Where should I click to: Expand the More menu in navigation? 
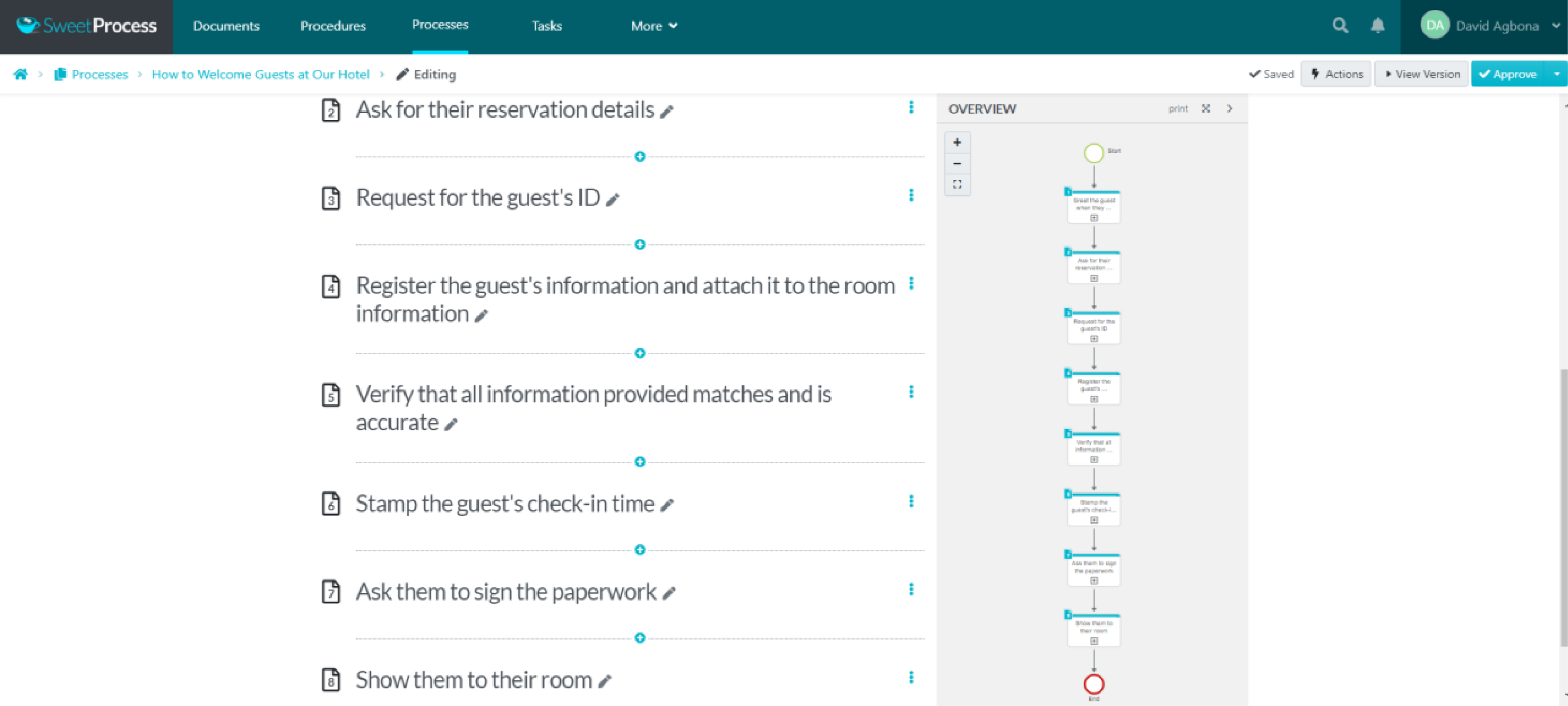pyautogui.click(x=654, y=25)
